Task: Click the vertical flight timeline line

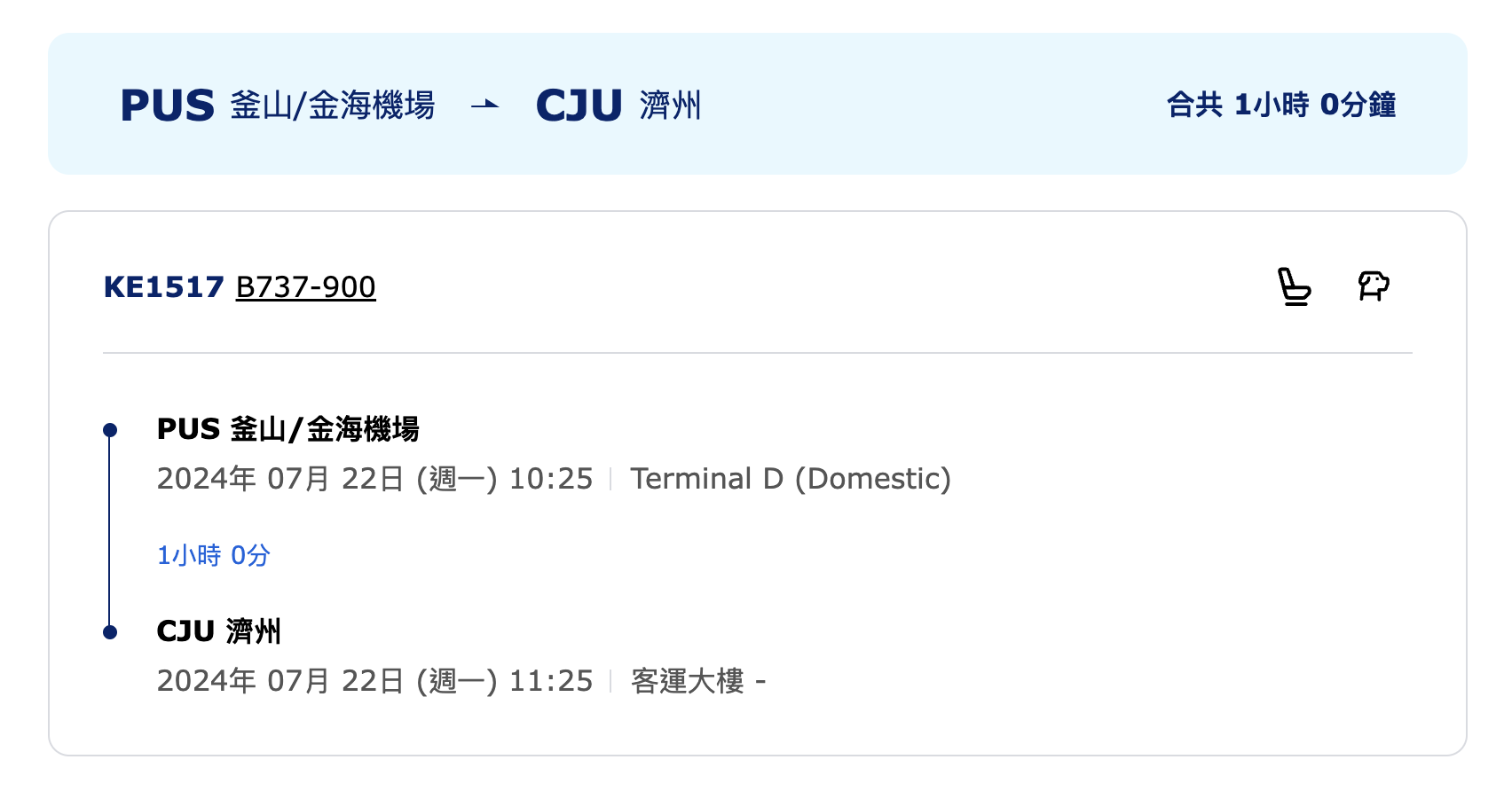Action: (110, 531)
